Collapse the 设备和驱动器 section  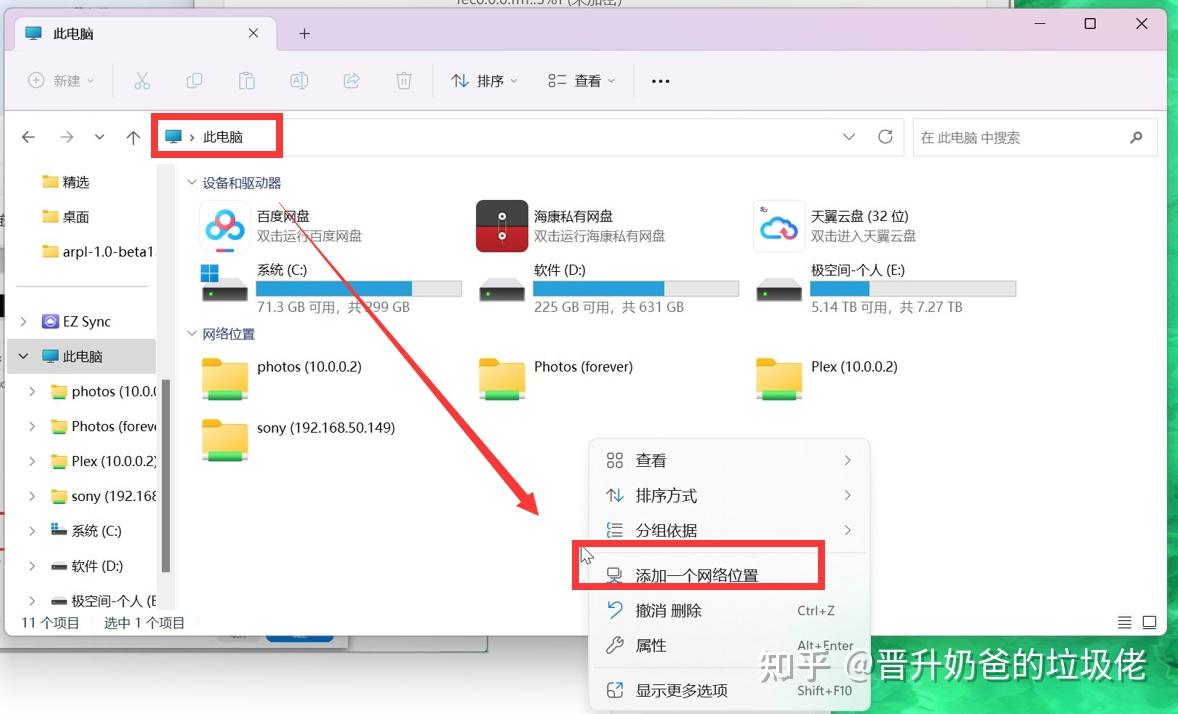point(191,182)
